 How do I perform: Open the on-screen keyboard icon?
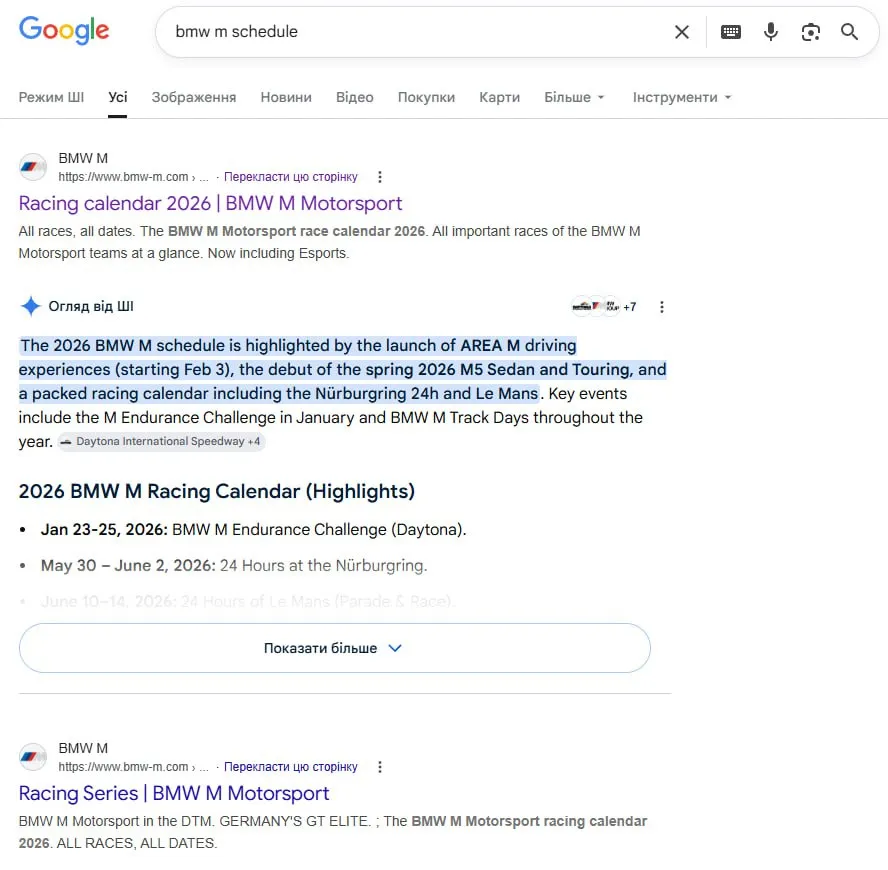[731, 32]
